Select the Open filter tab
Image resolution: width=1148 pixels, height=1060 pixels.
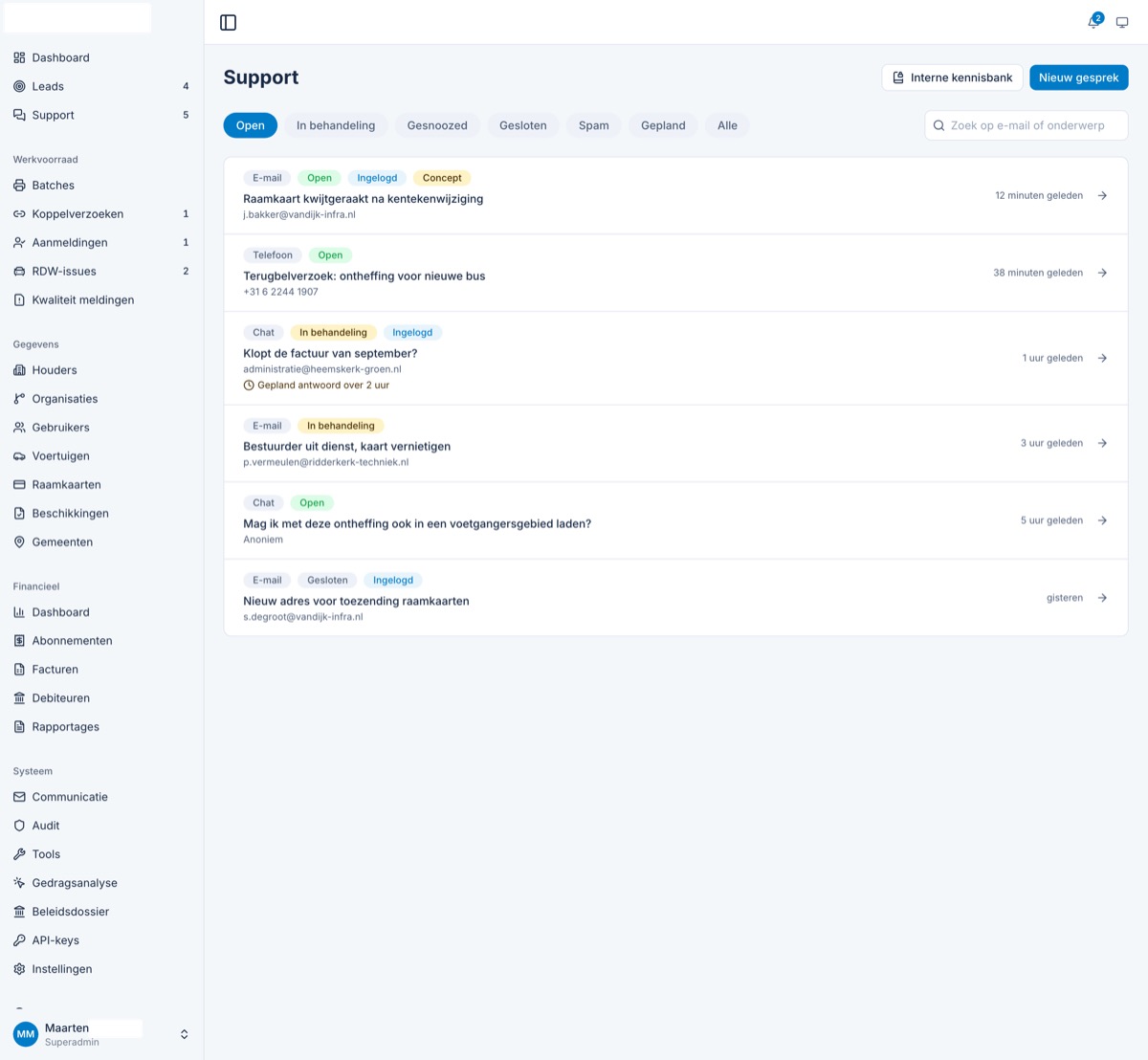click(x=251, y=125)
